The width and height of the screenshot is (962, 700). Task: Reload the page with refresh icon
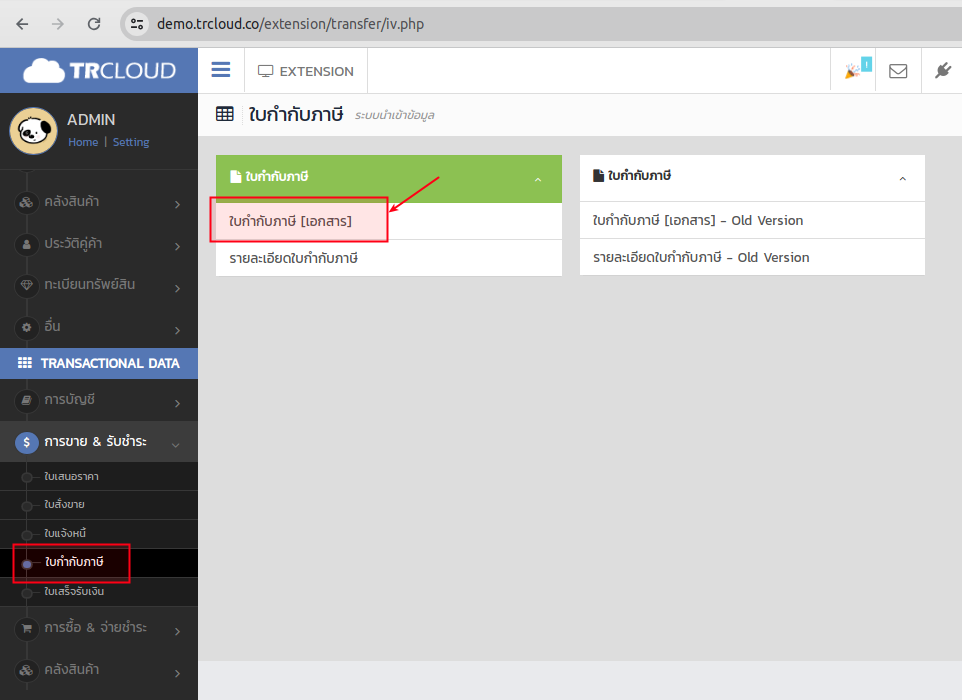click(94, 24)
